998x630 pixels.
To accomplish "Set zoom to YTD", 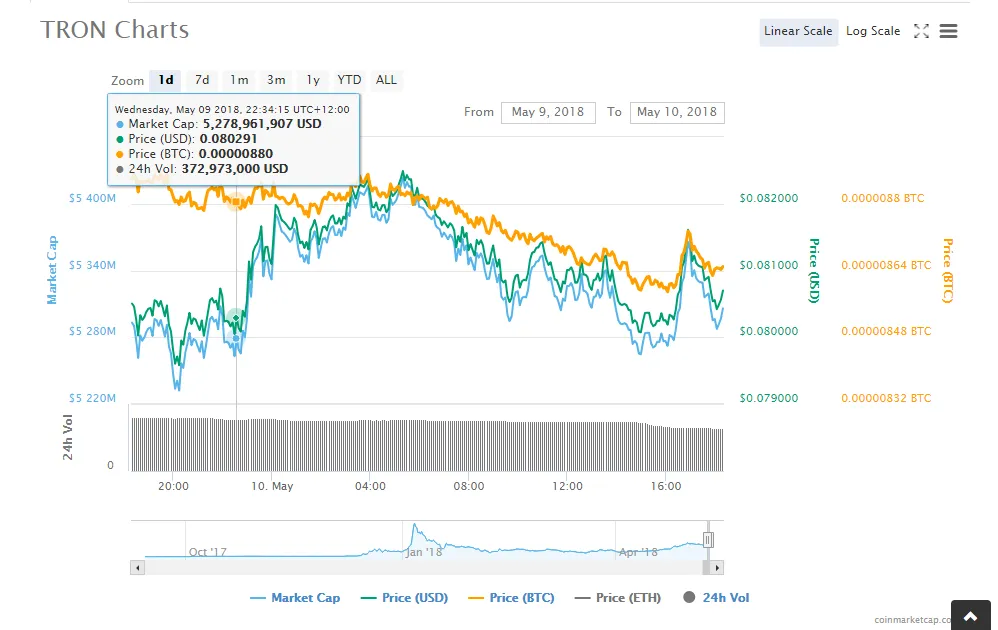I will tap(349, 80).
